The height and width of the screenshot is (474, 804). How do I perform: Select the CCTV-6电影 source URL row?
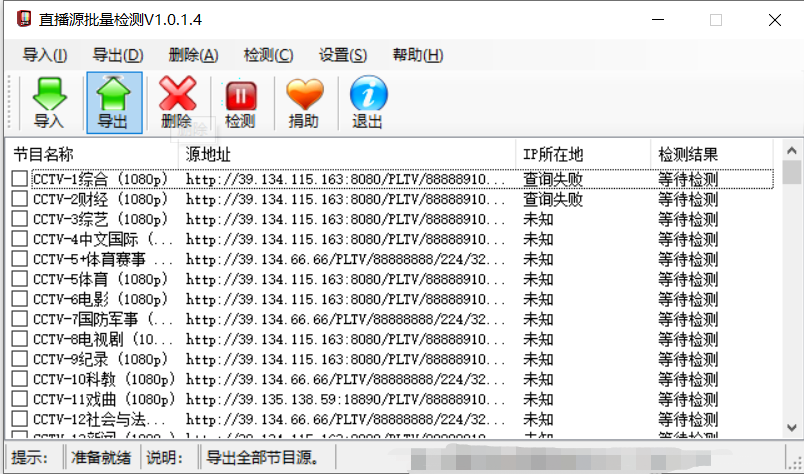click(x=345, y=299)
